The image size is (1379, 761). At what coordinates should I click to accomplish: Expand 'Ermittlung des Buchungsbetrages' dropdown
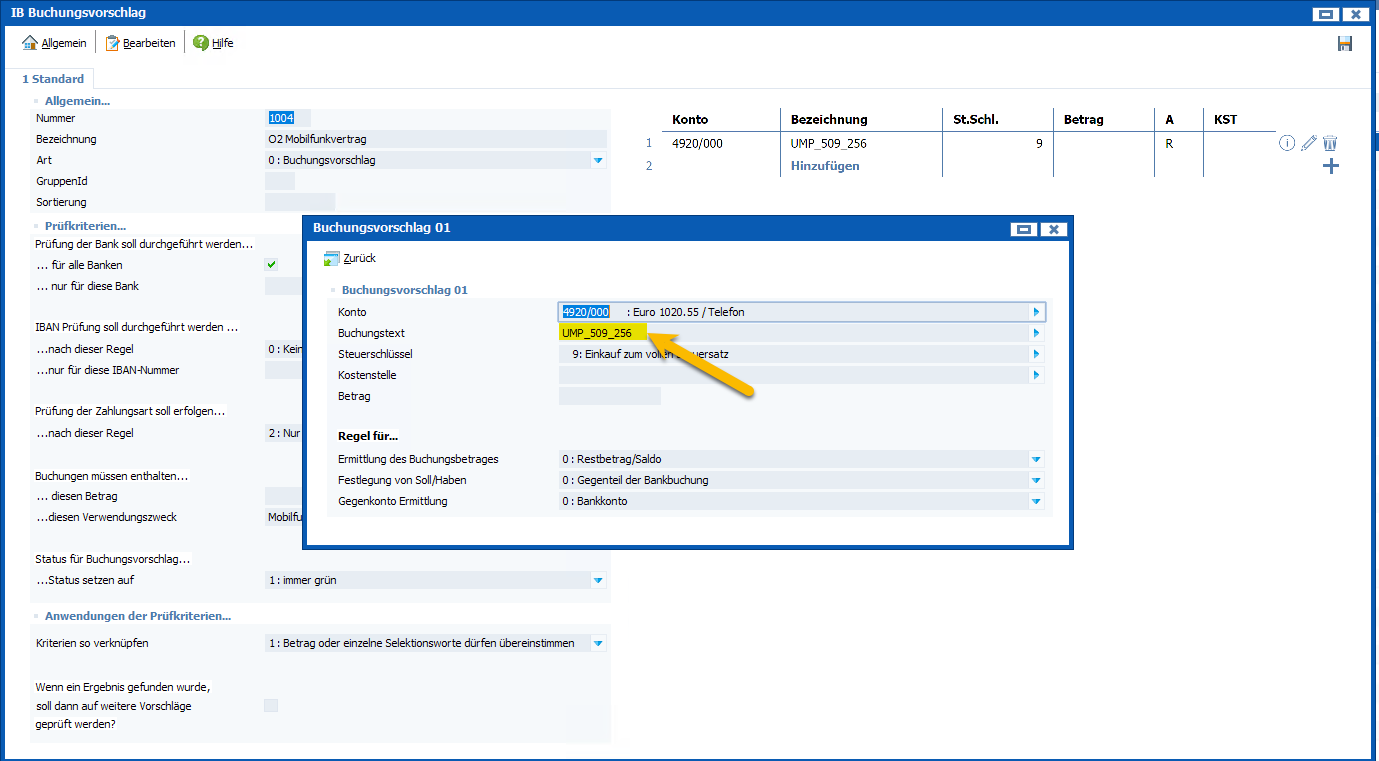pyautogui.click(x=1037, y=460)
